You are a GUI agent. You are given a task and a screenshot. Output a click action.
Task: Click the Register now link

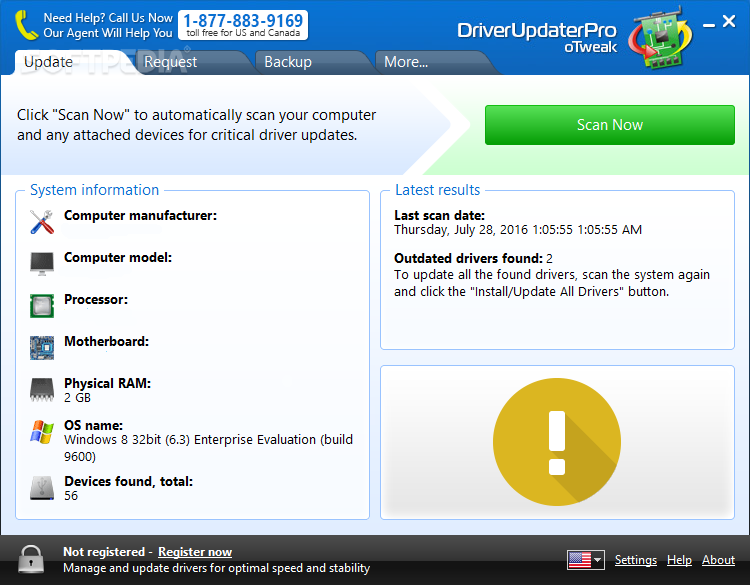[195, 552]
